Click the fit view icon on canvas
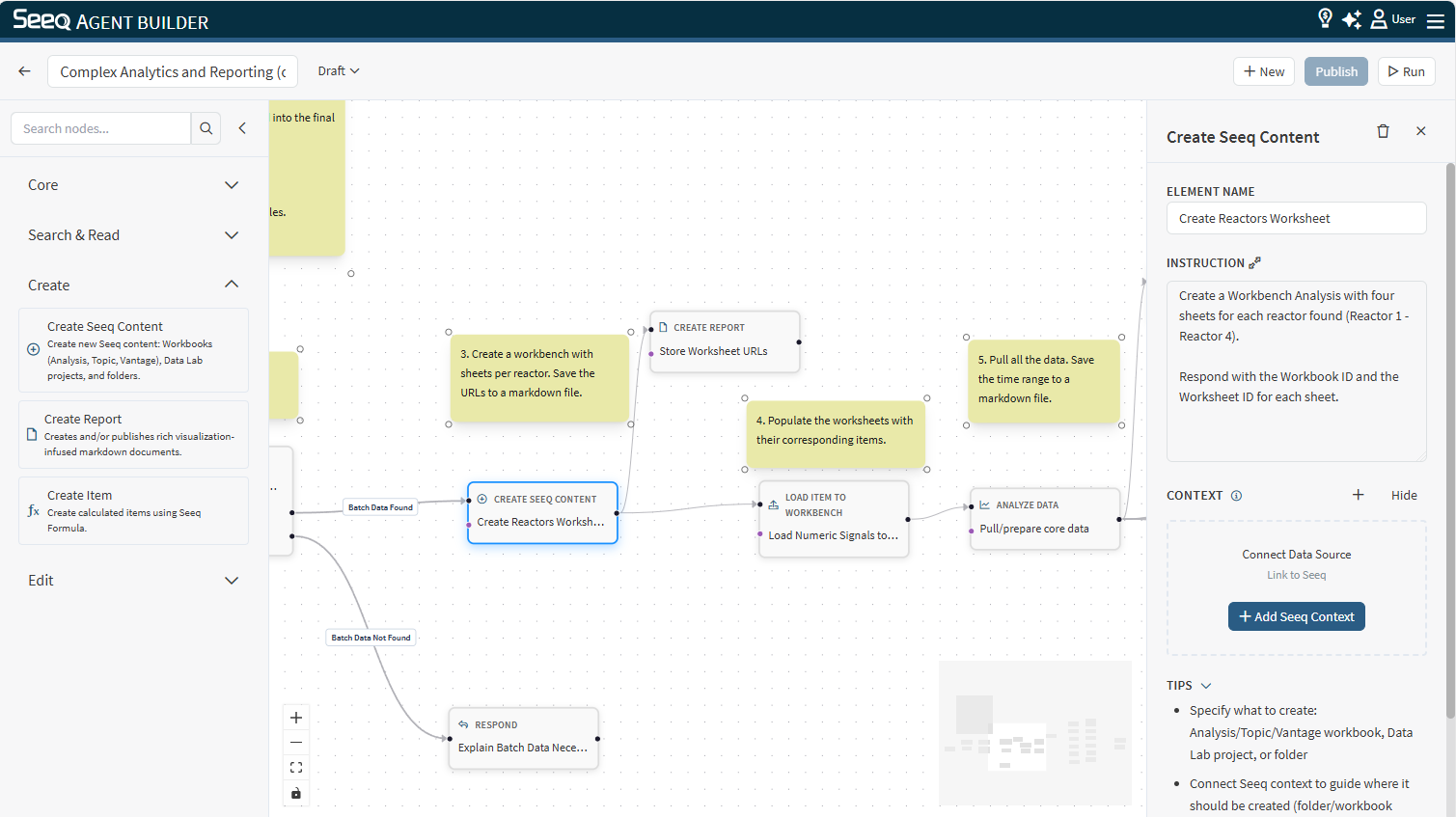The width and height of the screenshot is (1456, 817). (296, 768)
